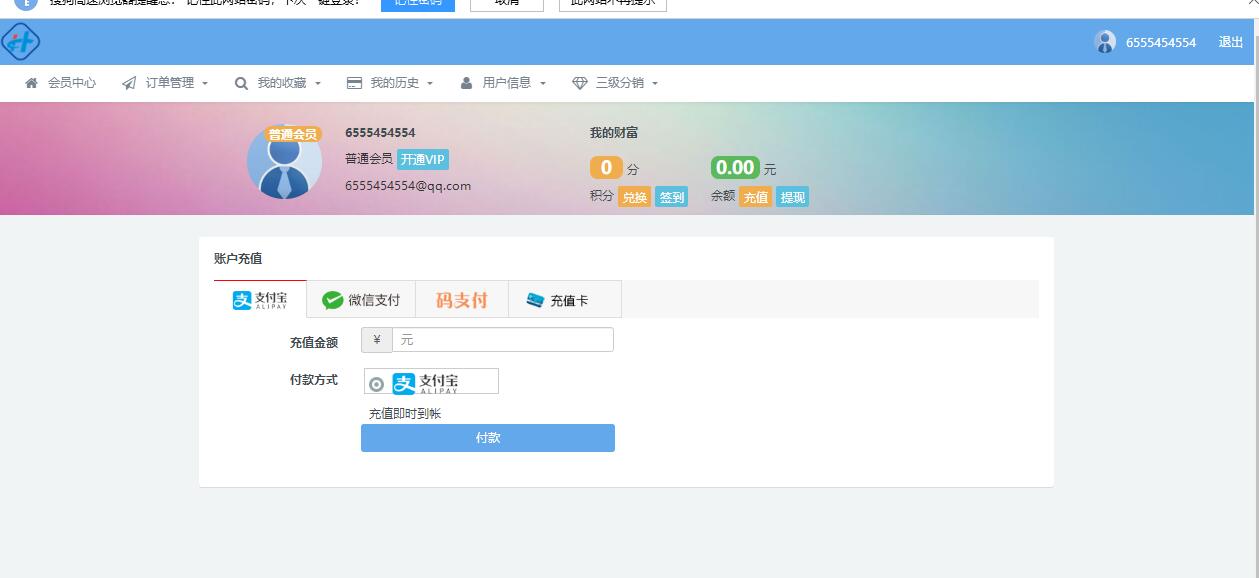This screenshot has height=578, width=1259.
Task: Switch to the 码支付 tab
Action: click(461, 300)
